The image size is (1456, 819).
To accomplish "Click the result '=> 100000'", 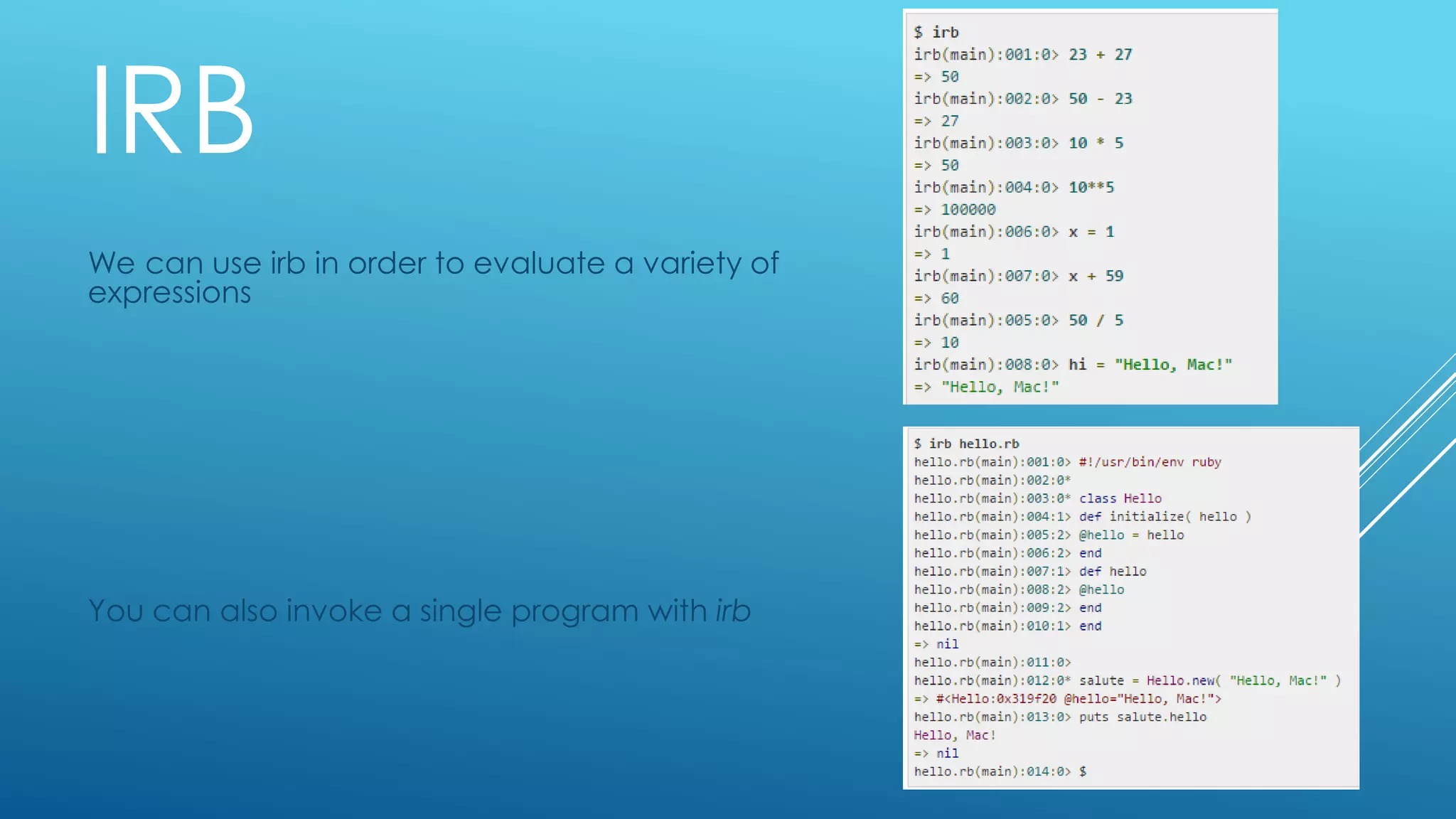I will point(955,210).
